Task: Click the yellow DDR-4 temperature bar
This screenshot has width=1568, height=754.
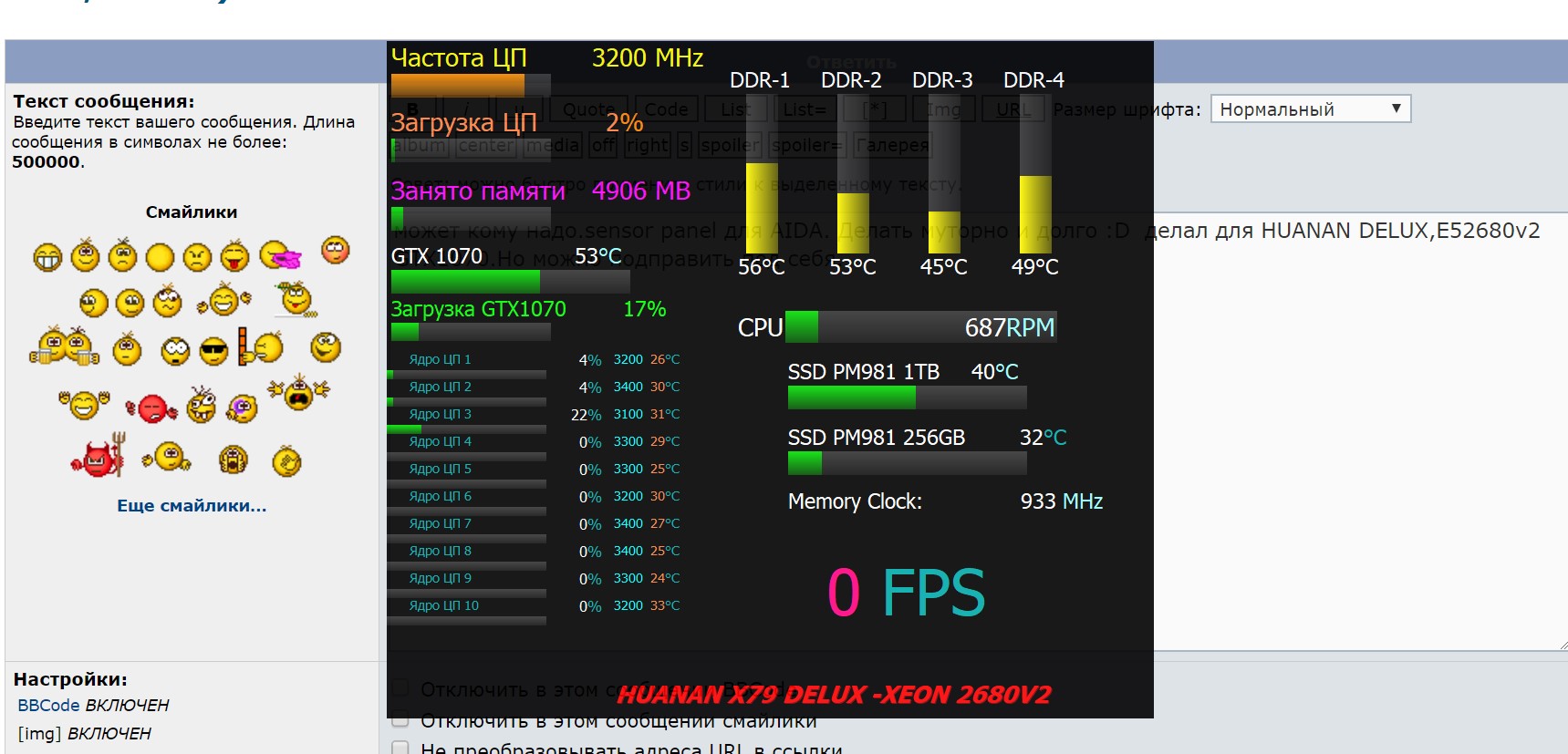Action: click(x=1035, y=214)
